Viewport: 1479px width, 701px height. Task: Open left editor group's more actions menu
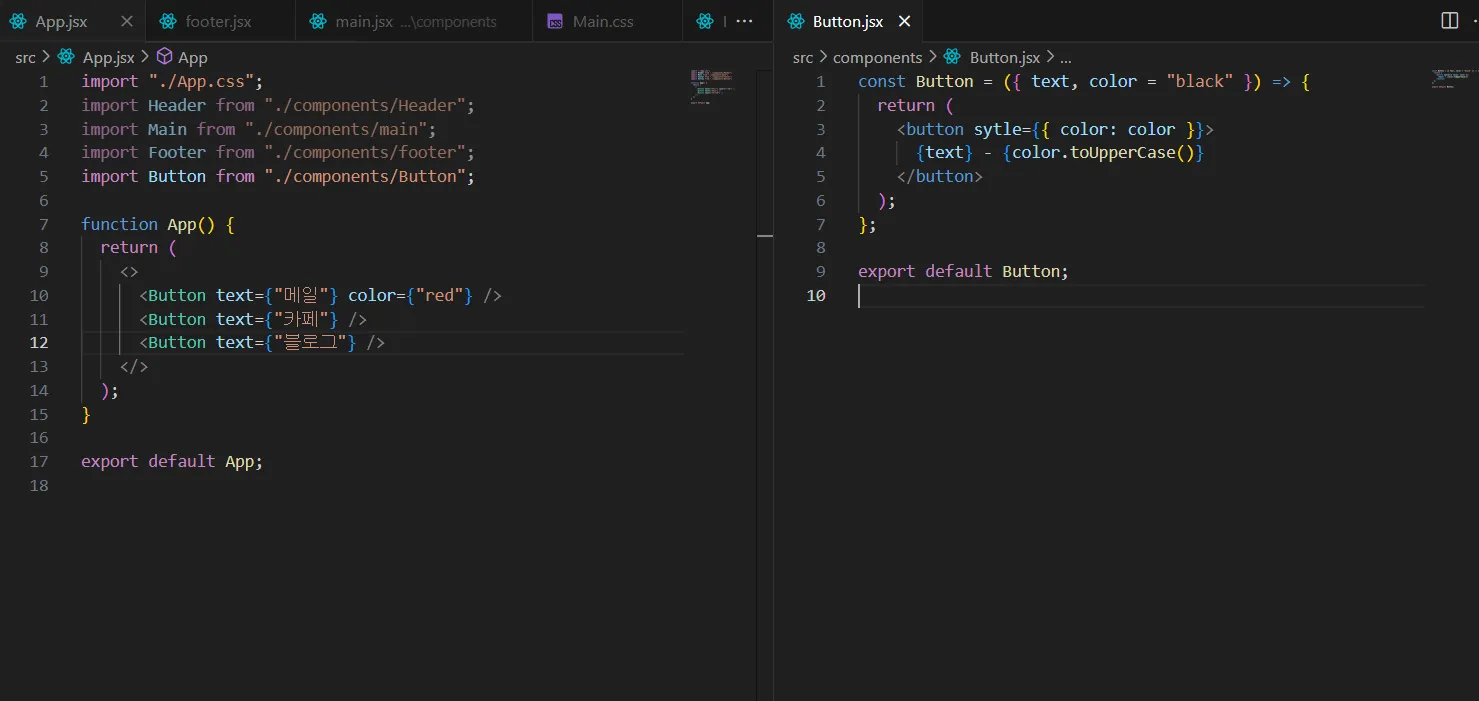click(744, 21)
